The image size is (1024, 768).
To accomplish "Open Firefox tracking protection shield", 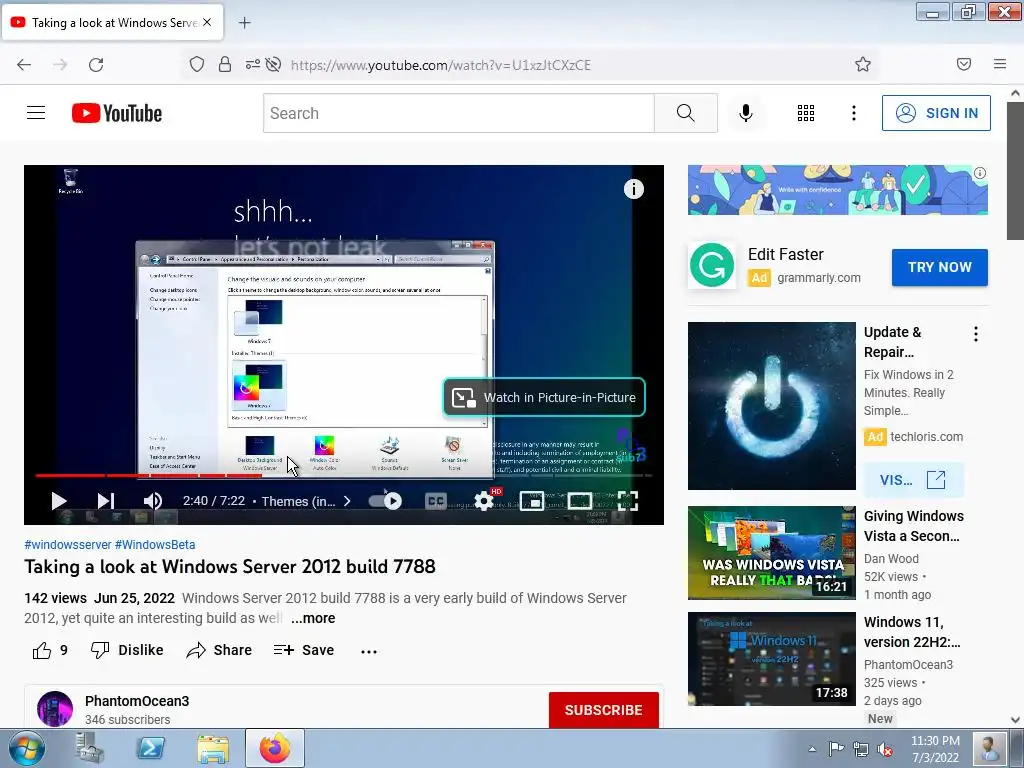I will click(197, 64).
